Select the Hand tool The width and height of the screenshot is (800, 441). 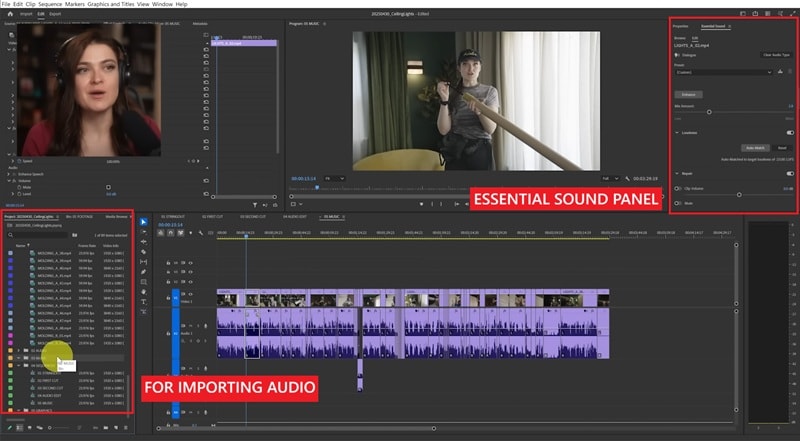[143, 291]
